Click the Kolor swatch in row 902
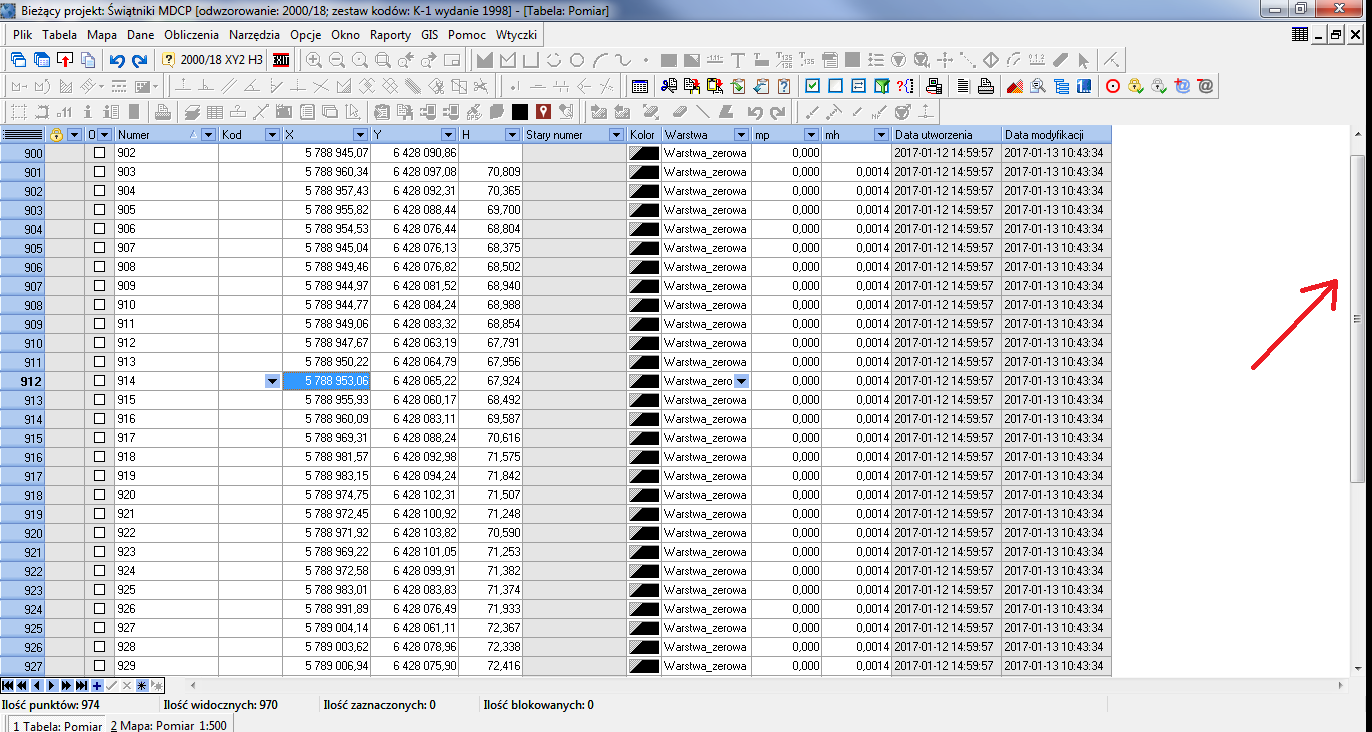 click(644, 153)
